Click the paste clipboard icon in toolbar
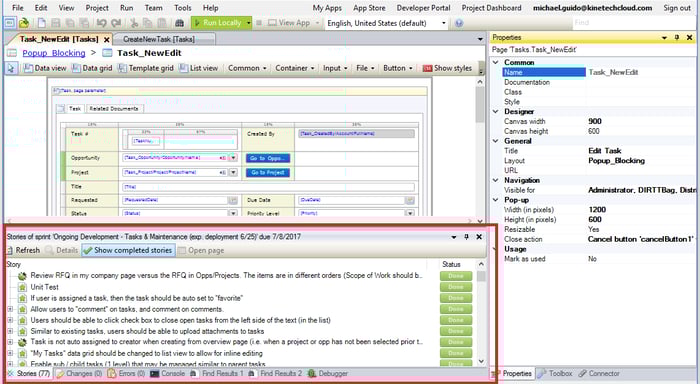Viewport: 700px width, 384px height. [x=162, y=23]
